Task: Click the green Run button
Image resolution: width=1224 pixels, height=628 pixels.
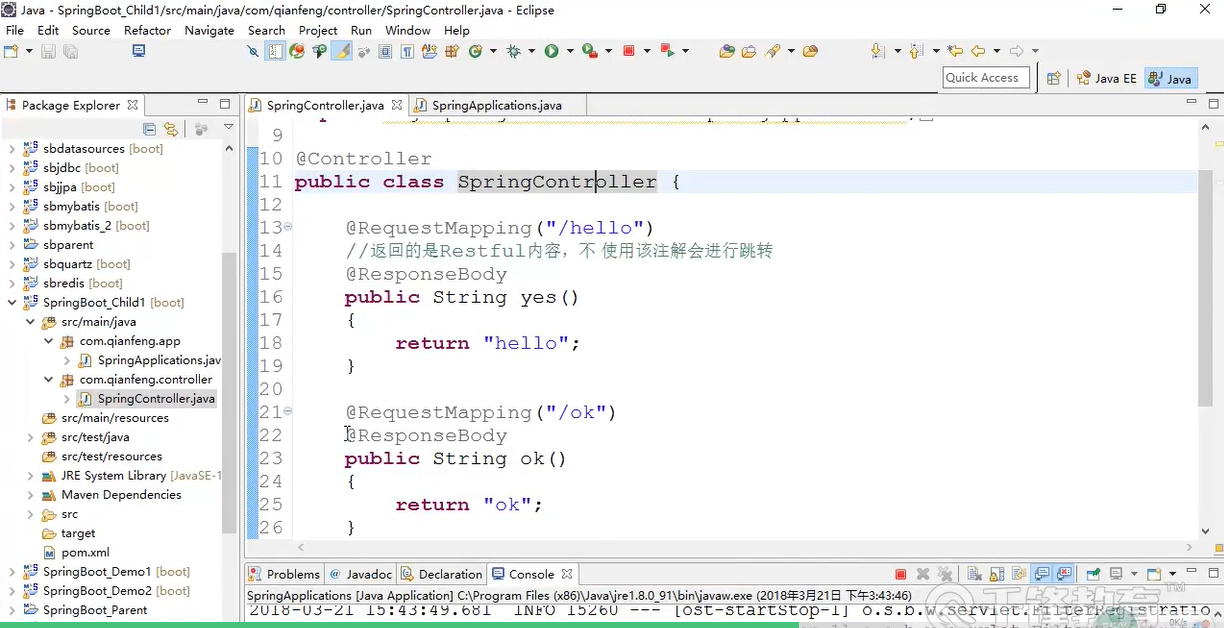Action: point(552,51)
